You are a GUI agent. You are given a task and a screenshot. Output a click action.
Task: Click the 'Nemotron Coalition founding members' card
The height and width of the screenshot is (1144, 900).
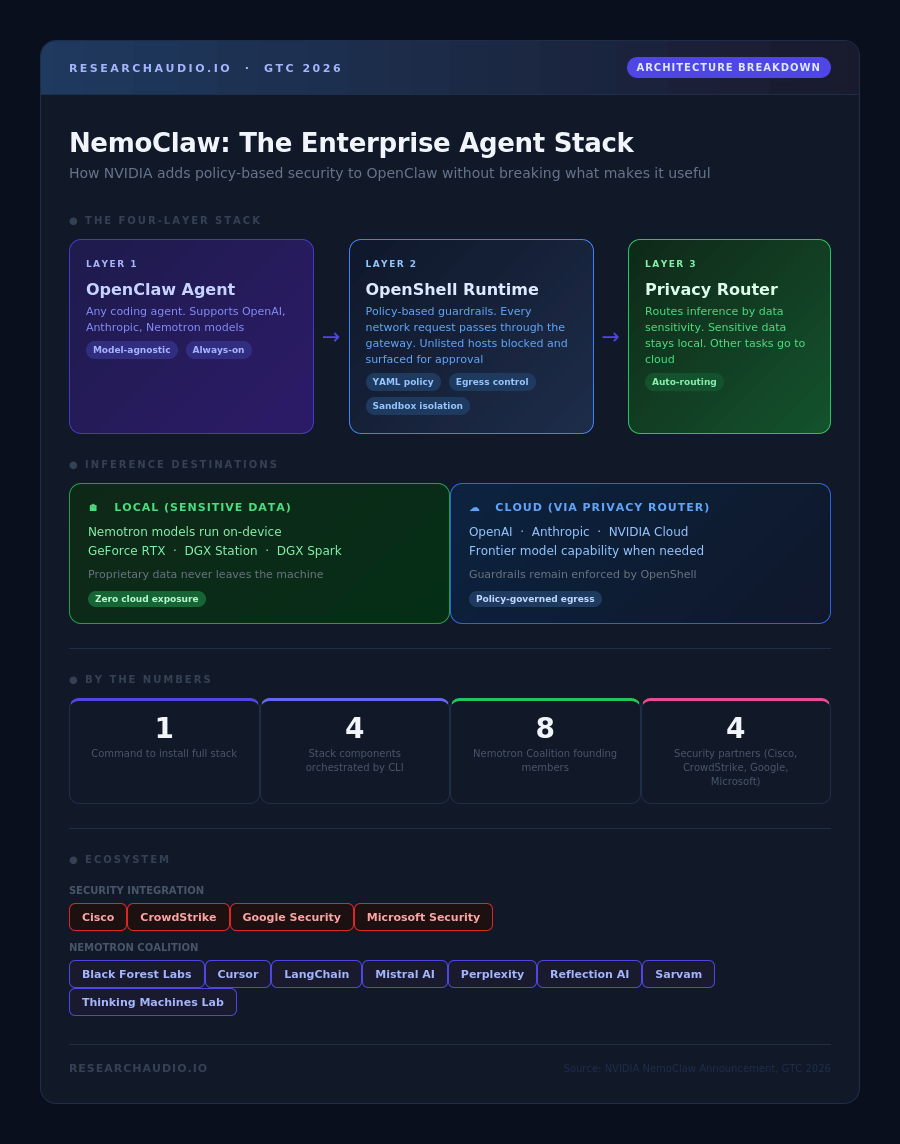click(545, 751)
